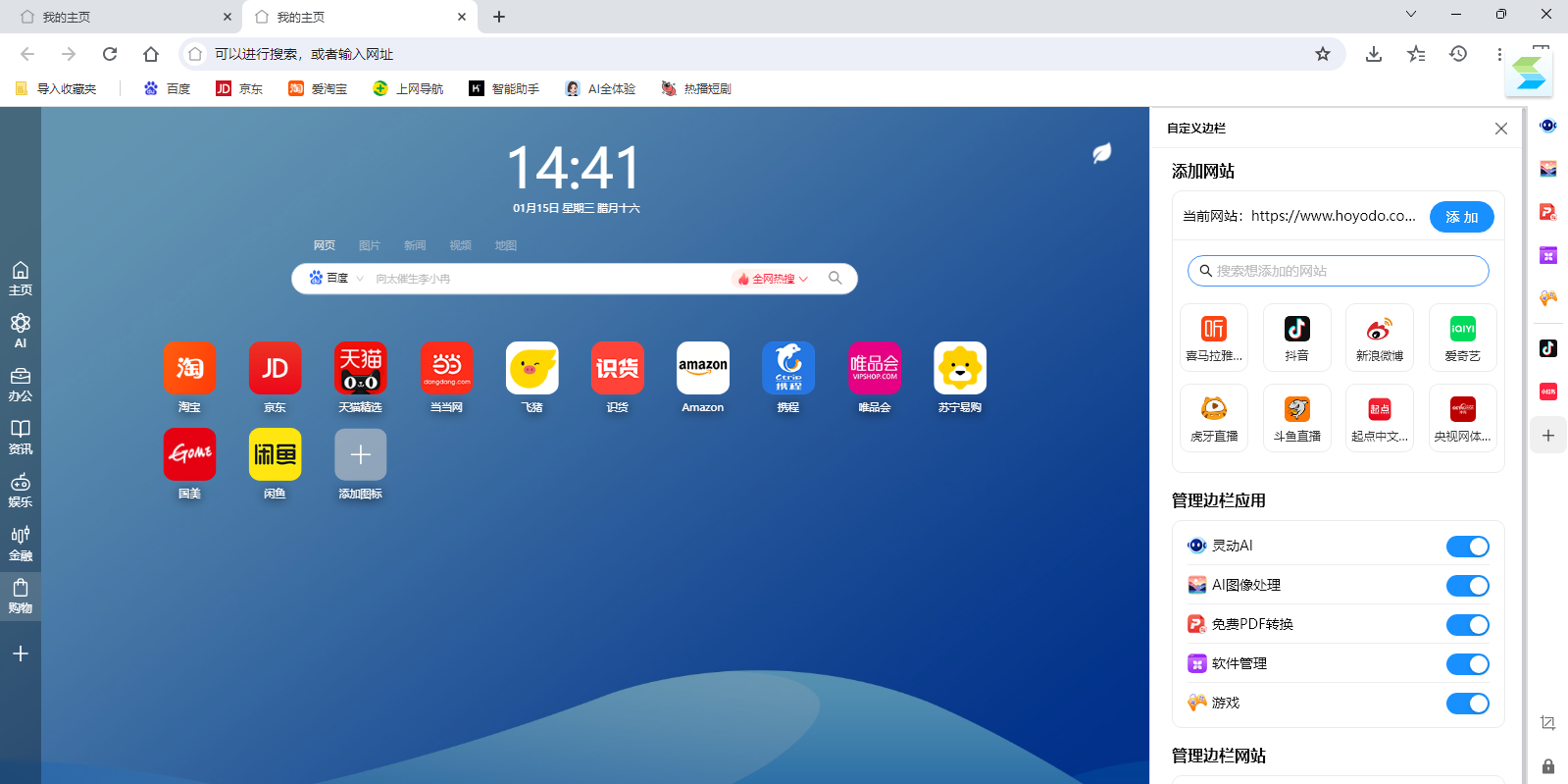The height and width of the screenshot is (784, 1568).
Task: Select 金融 in the left sidebar
Action: [x=21, y=544]
